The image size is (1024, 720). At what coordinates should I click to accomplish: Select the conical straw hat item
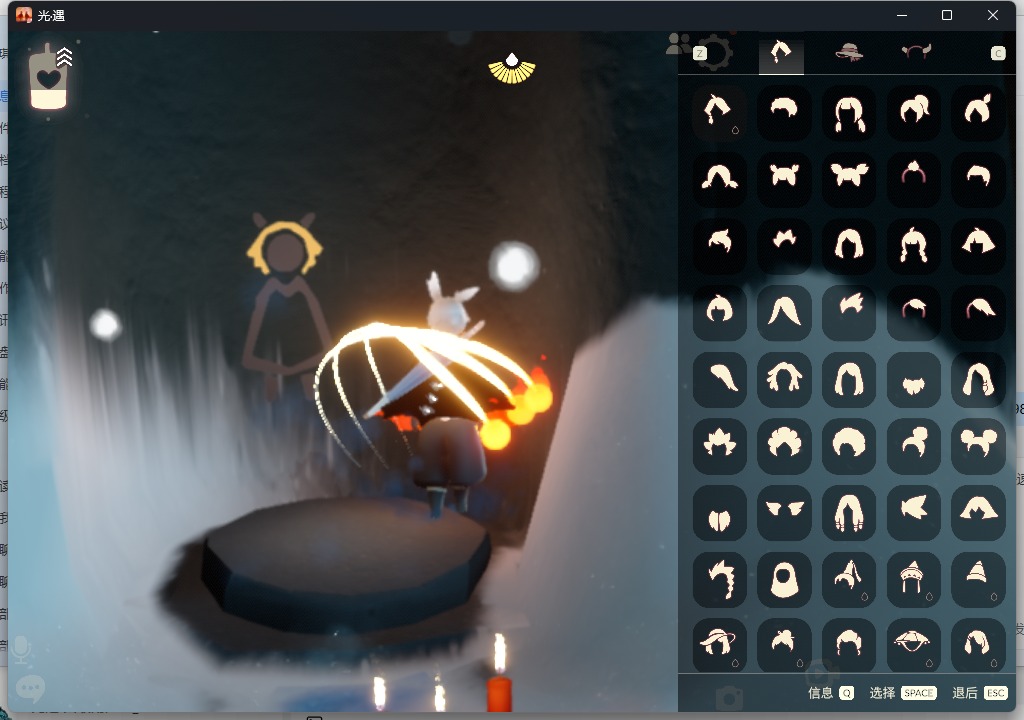(x=914, y=645)
